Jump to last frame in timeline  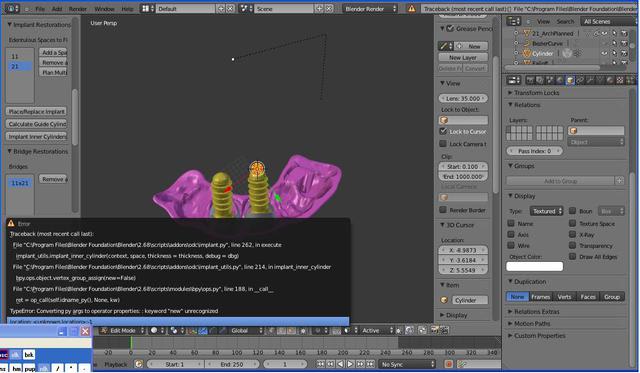pos(370,364)
